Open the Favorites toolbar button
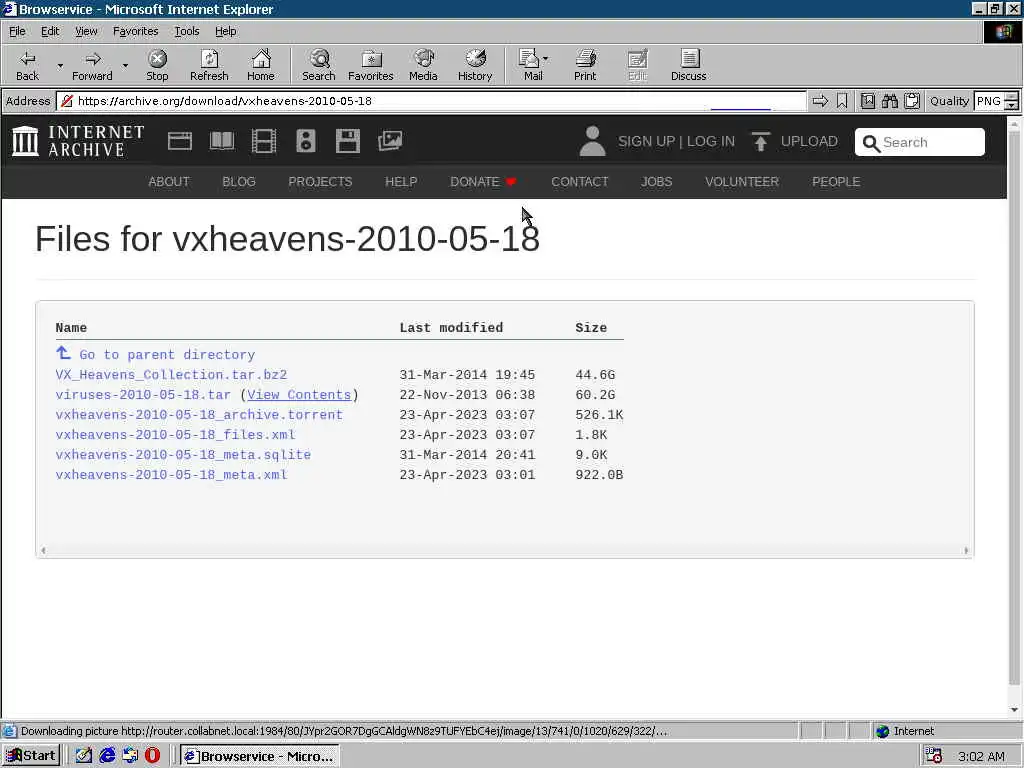Screen dimensions: 1024x768 pyautogui.click(x=370, y=65)
